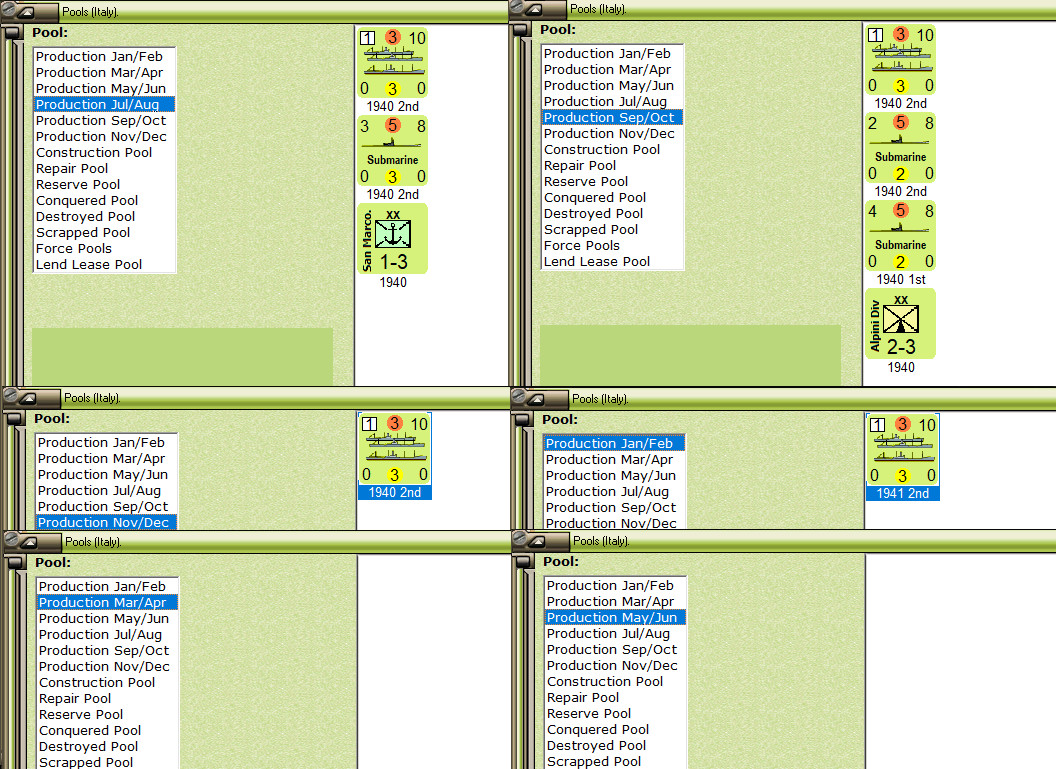The image size is (1056, 769).
Task: Open Destroyed Pool in the Mar/Apr-highlighted window
Action: click(107, 747)
